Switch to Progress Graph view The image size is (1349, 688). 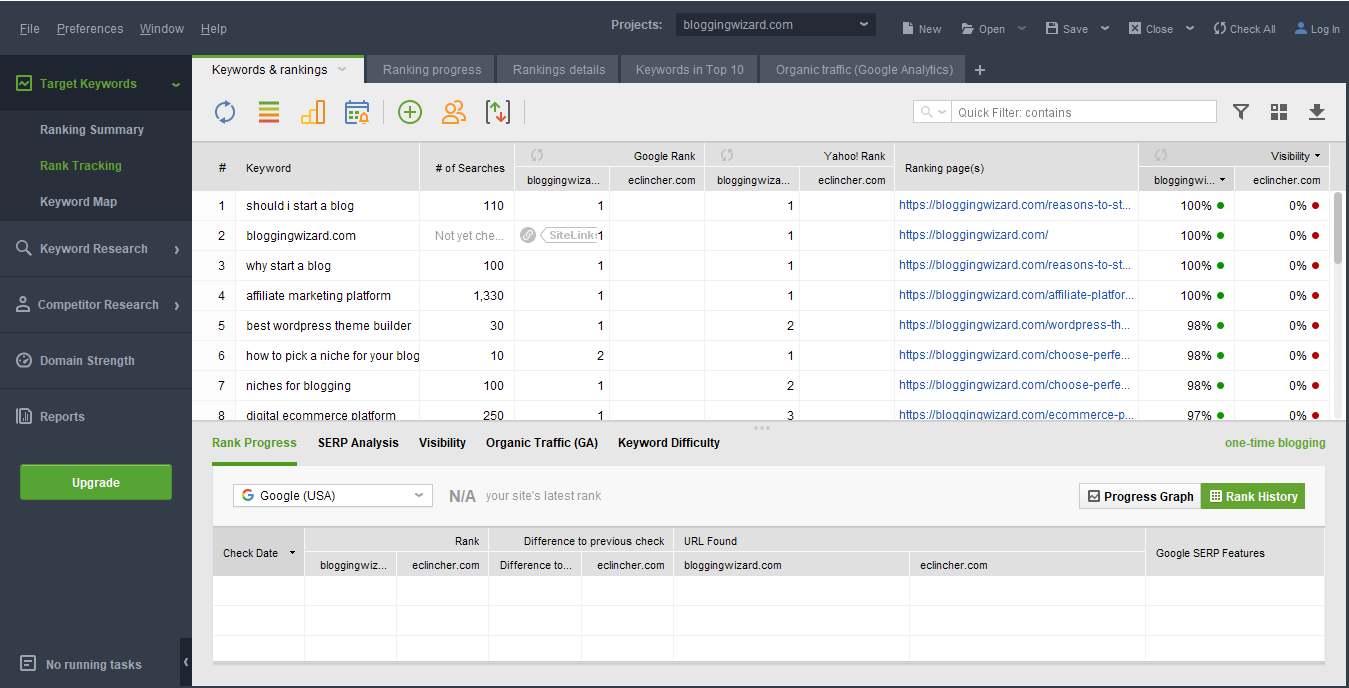click(x=1140, y=496)
